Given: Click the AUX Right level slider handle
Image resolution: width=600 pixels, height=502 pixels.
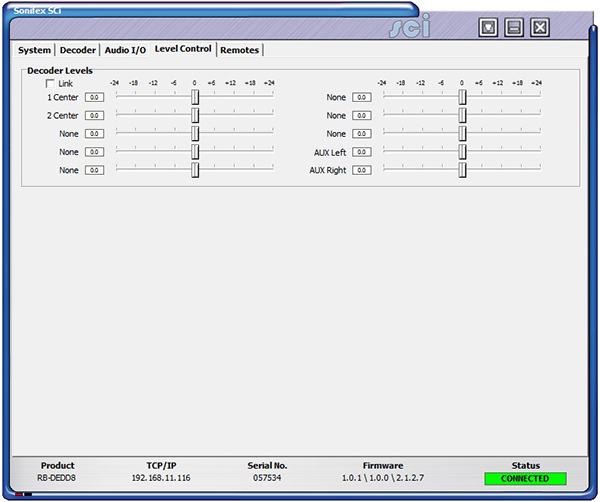Looking at the screenshot, I should click(x=463, y=170).
